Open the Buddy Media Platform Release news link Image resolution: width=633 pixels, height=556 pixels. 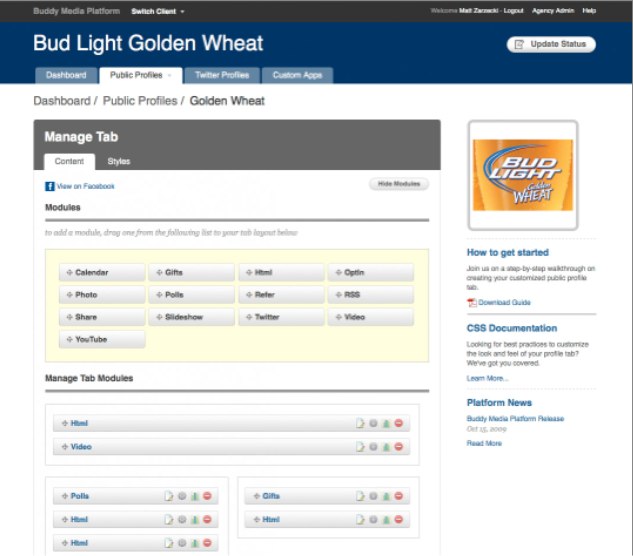(514, 419)
